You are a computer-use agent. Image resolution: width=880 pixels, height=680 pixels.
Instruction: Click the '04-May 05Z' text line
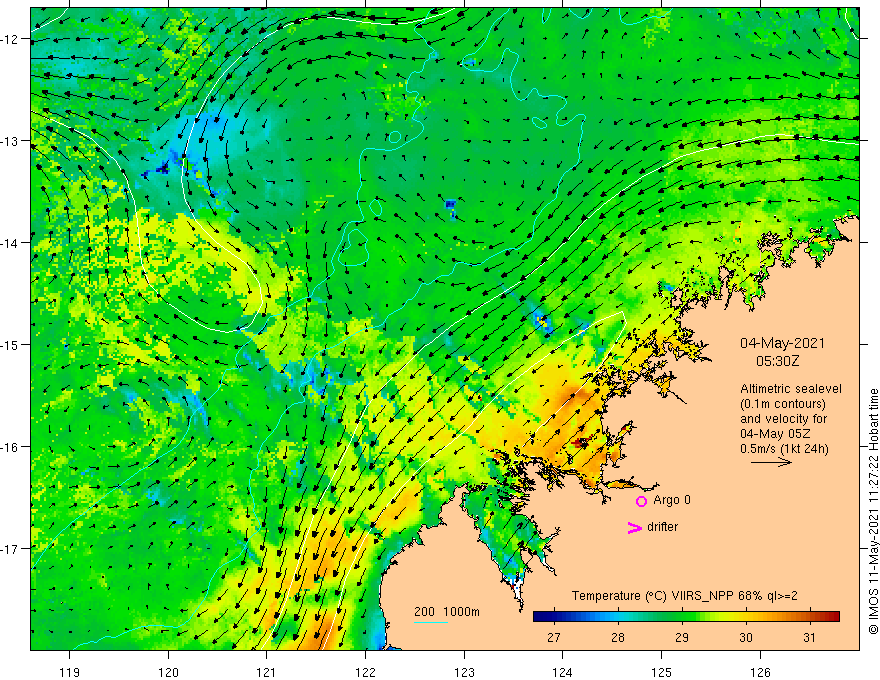(775, 434)
